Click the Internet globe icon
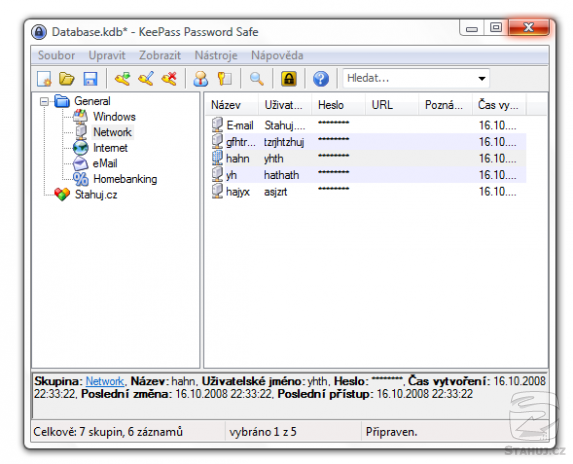The width and height of the screenshot is (573, 464). pyautogui.click(x=80, y=148)
